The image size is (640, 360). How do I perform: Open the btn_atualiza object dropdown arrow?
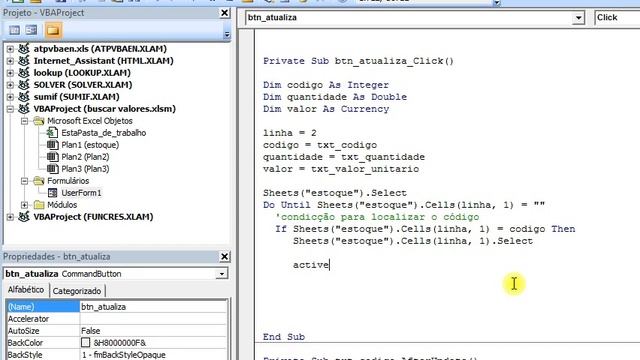[x=578, y=18]
